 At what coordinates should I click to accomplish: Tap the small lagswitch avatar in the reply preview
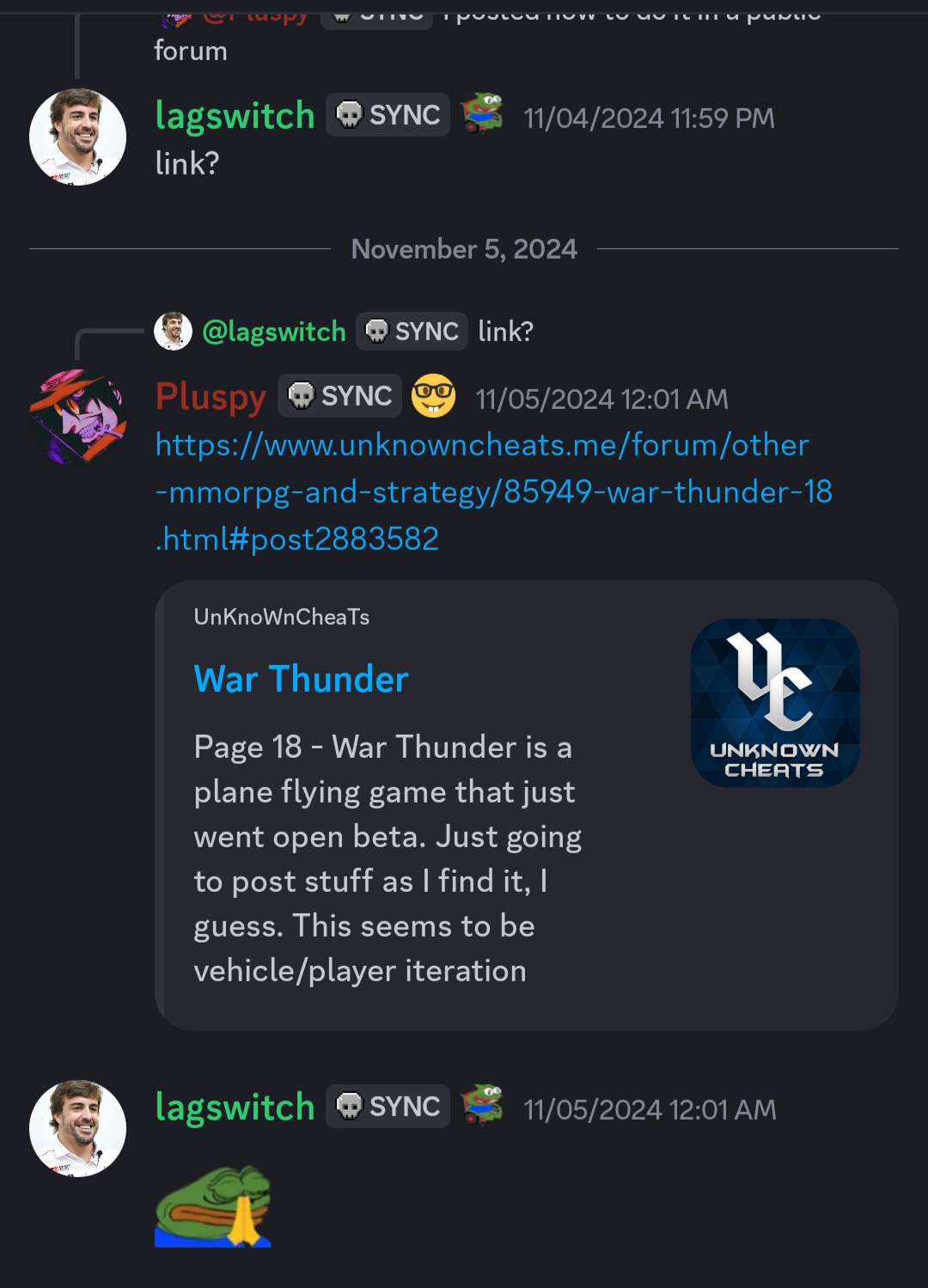pos(173,331)
